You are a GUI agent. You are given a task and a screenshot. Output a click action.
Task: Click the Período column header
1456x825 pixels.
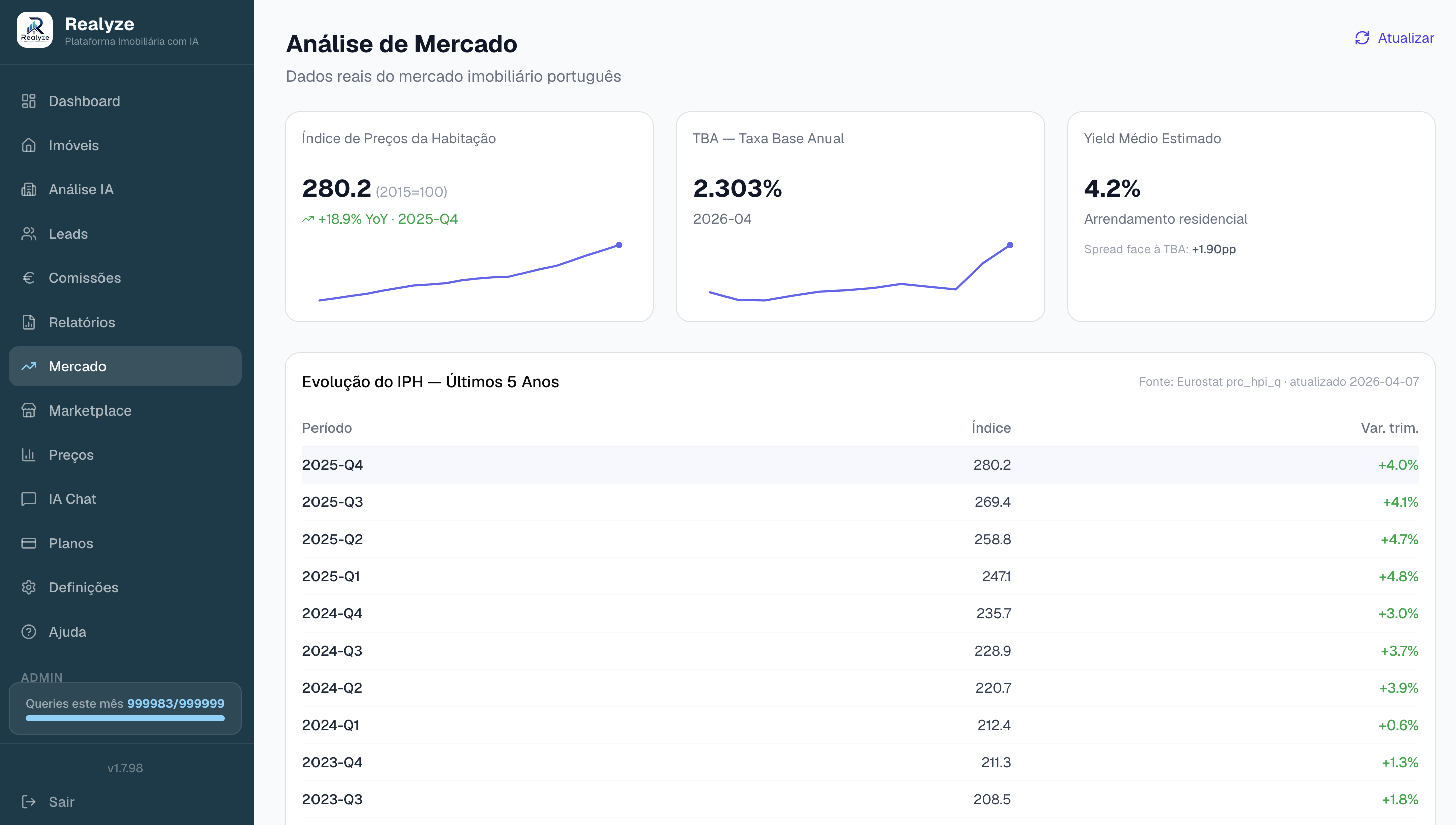click(x=327, y=428)
